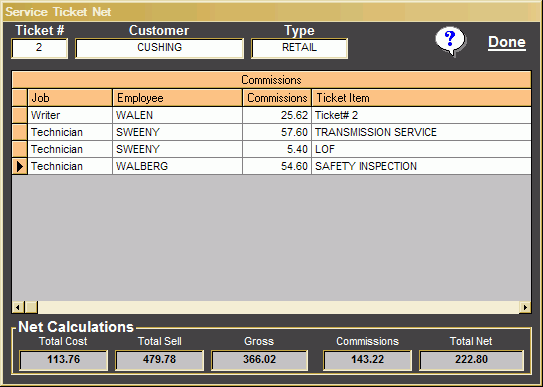Click the horizontal scrollbar thumb
Image resolution: width=543 pixels, height=387 pixels.
31,307
